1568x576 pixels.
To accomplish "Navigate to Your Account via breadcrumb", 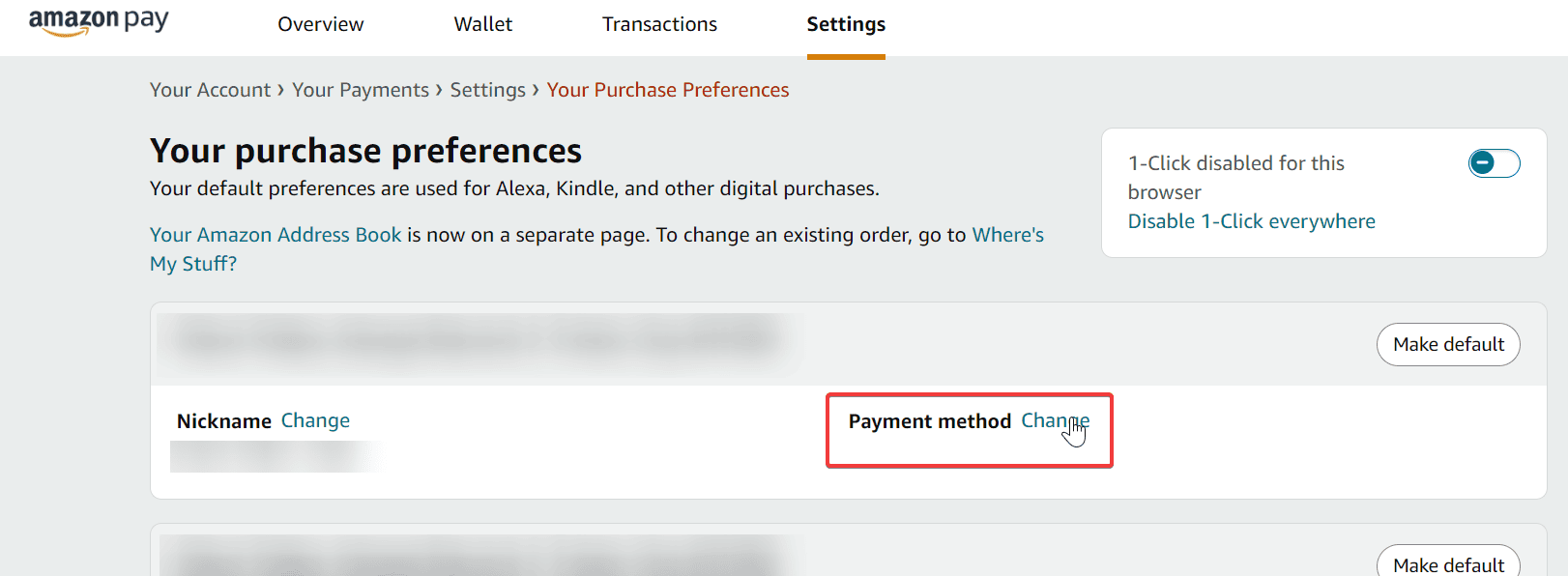I will tap(210, 89).
